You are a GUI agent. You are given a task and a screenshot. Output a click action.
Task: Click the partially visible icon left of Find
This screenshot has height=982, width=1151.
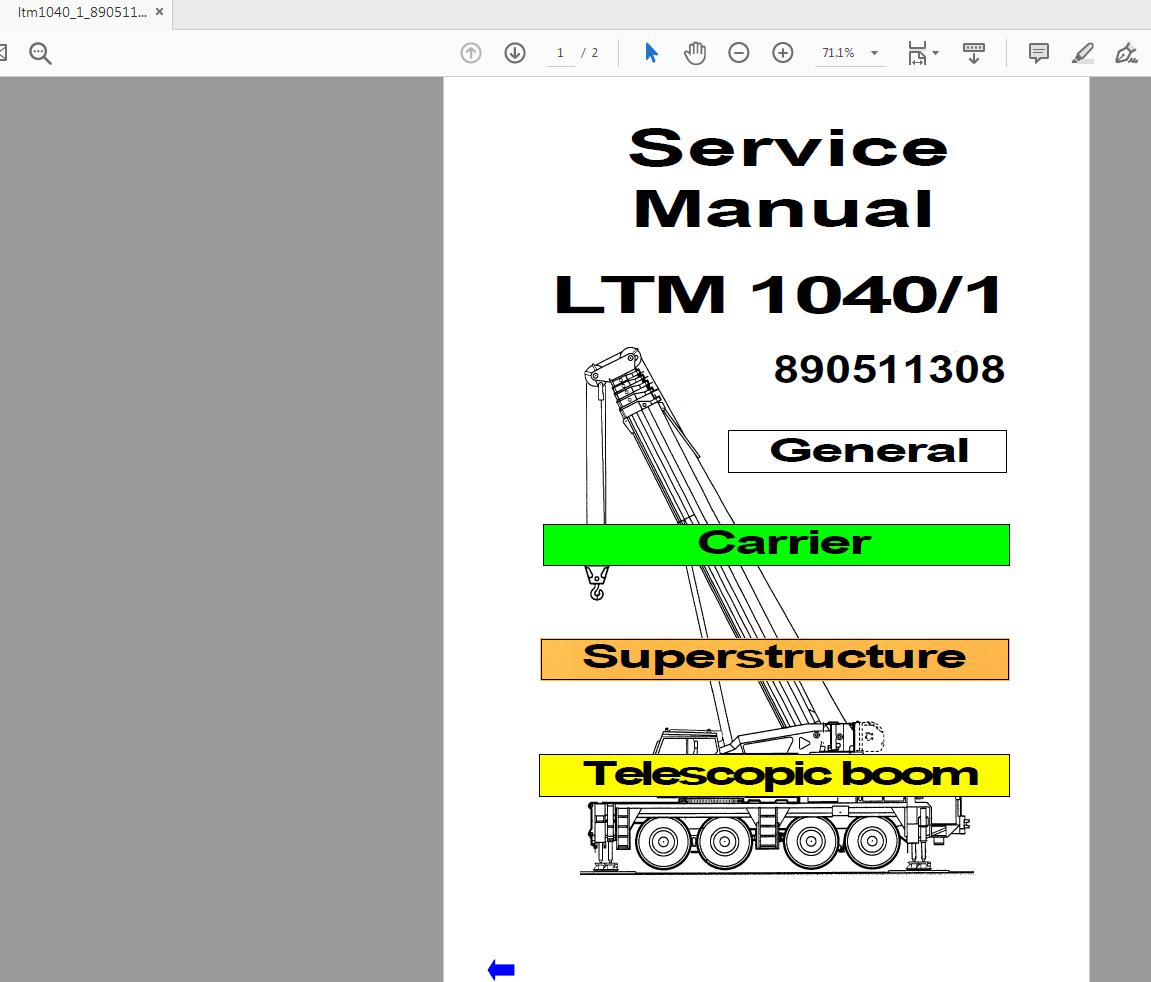pos(3,53)
